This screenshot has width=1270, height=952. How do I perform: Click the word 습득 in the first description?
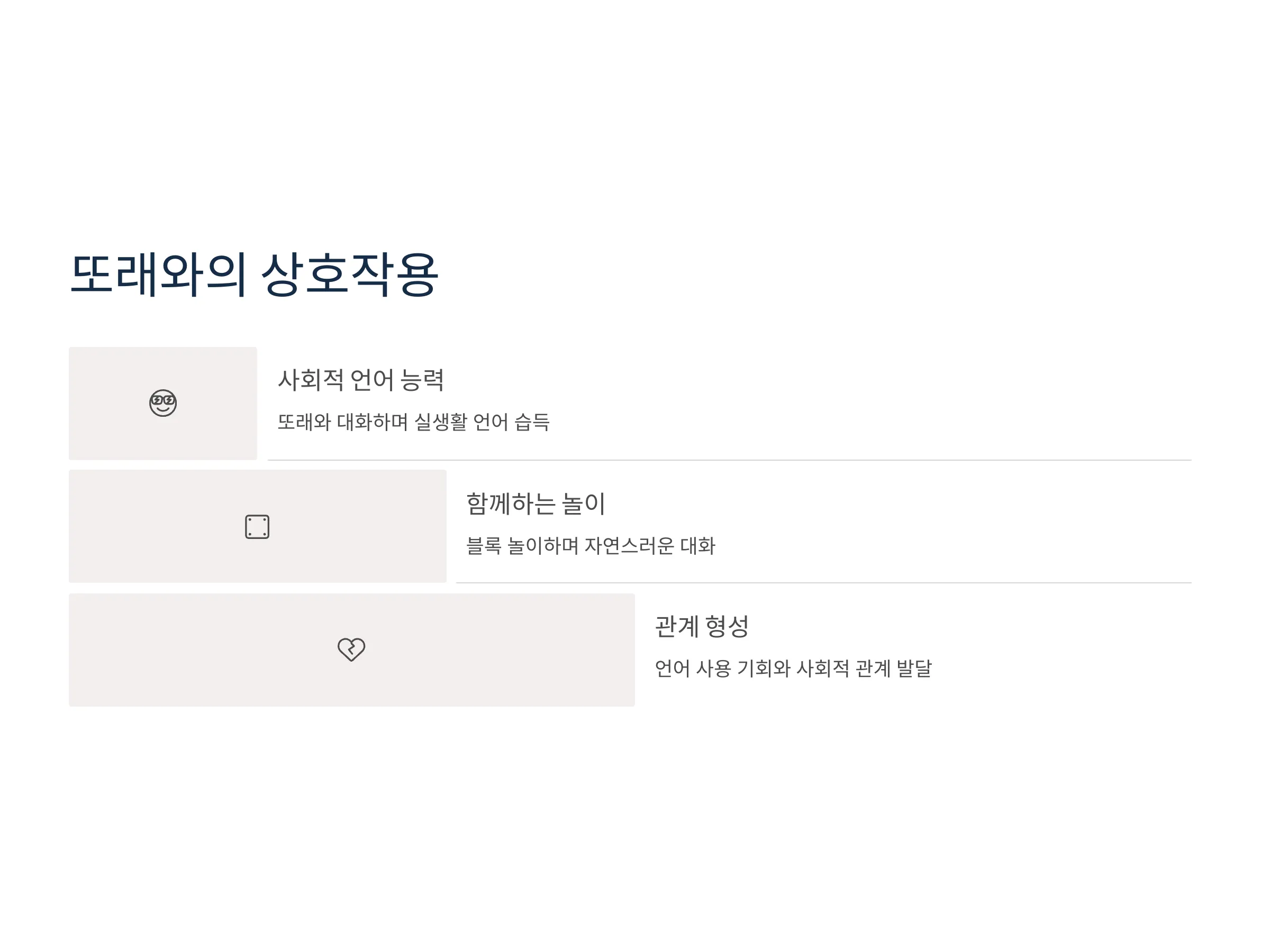pos(532,422)
